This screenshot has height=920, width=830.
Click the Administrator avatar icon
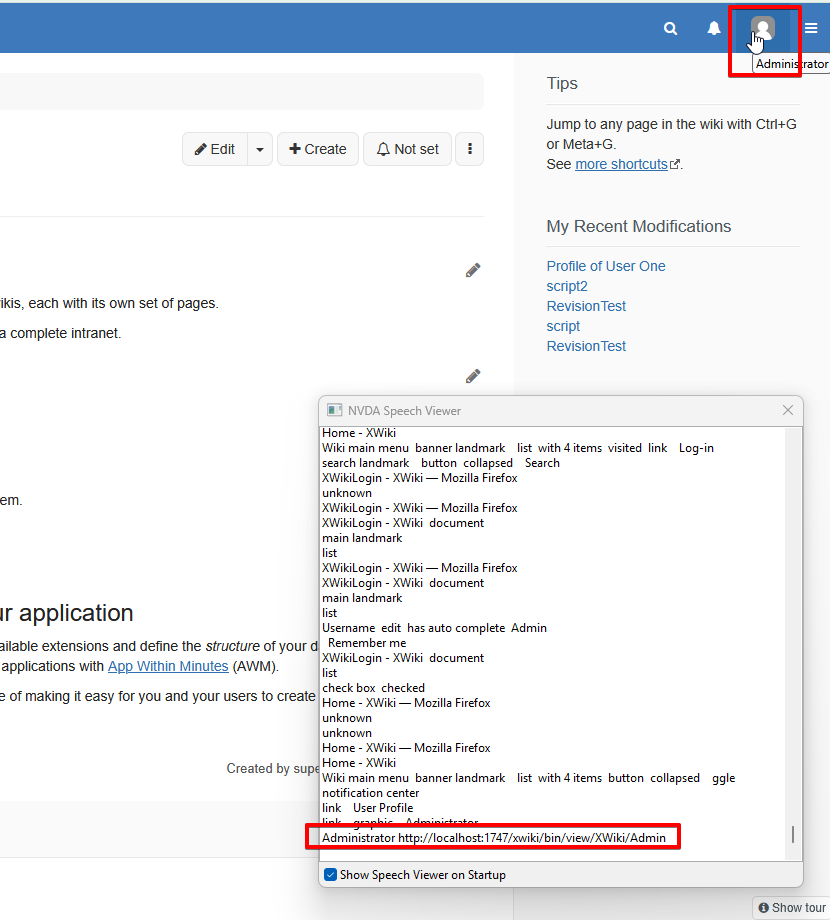click(763, 29)
